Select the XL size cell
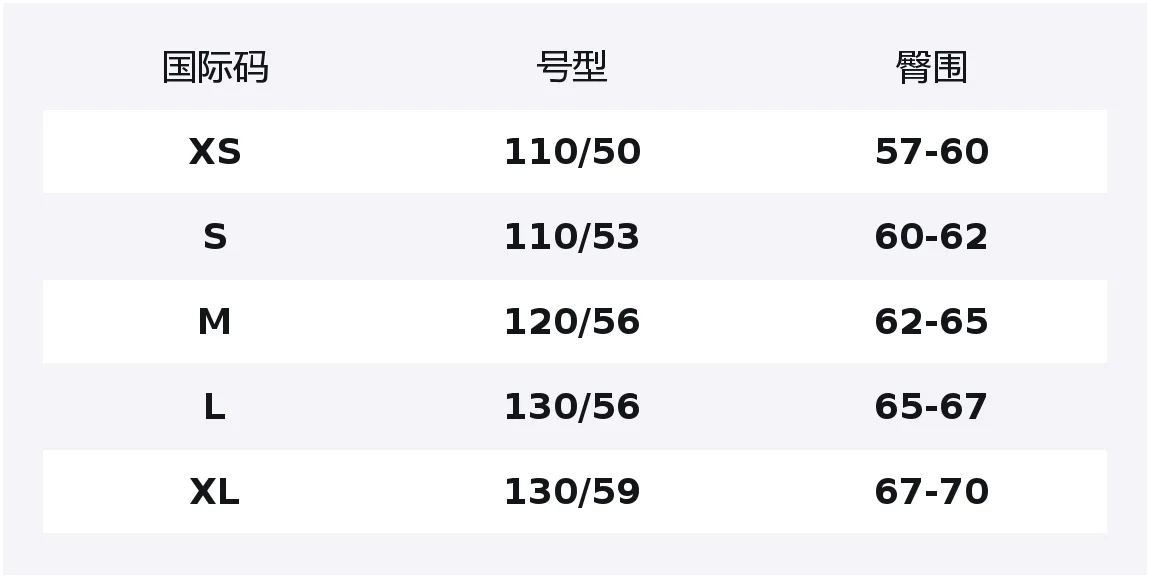Image resolution: width=1150 pixels, height=578 pixels. pyautogui.click(x=215, y=492)
